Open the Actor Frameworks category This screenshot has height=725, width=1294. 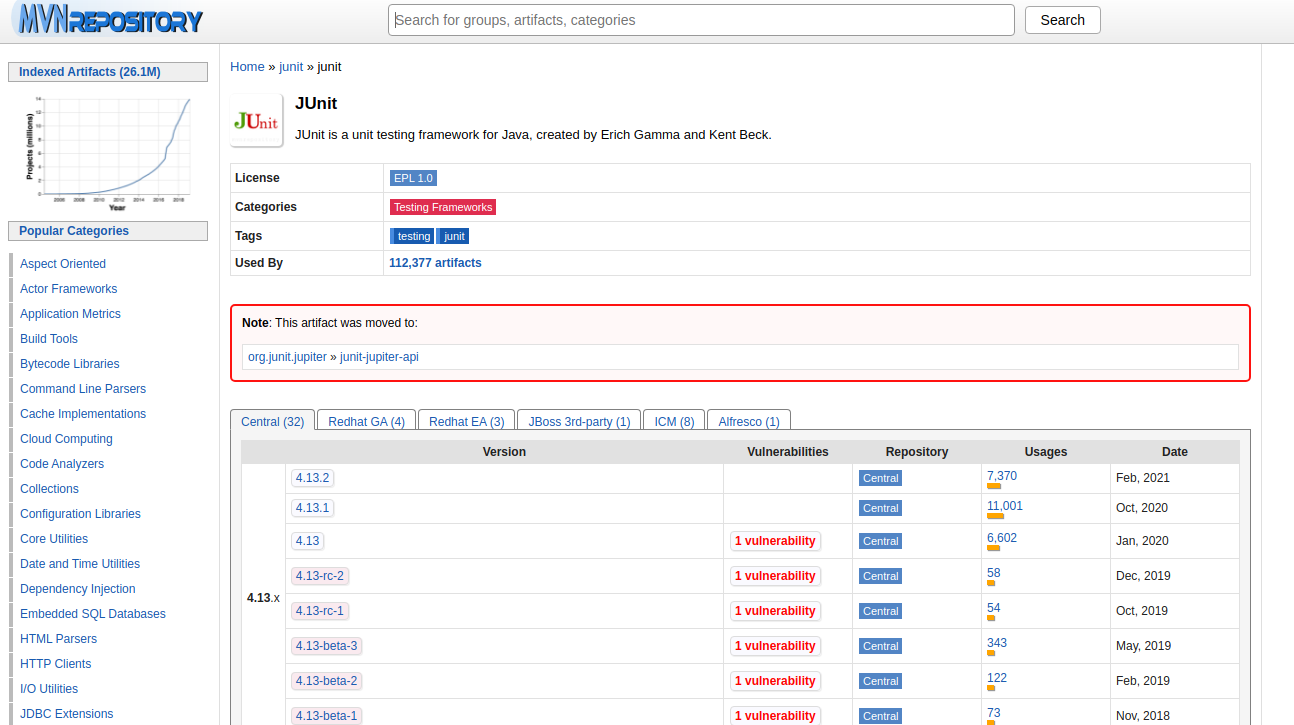pyautogui.click(x=68, y=289)
